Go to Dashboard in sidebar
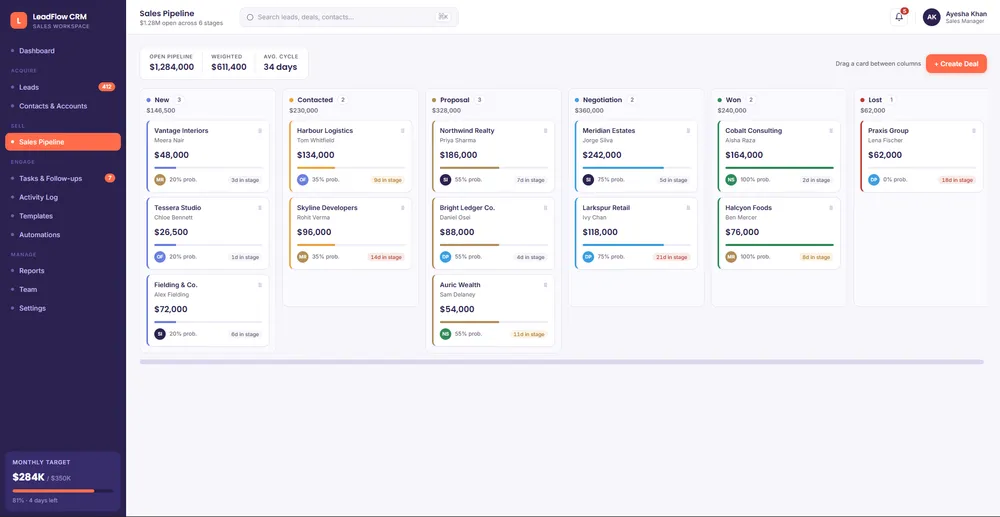Image resolution: width=1000 pixels, height=517 pixels. tap(62, 50)
